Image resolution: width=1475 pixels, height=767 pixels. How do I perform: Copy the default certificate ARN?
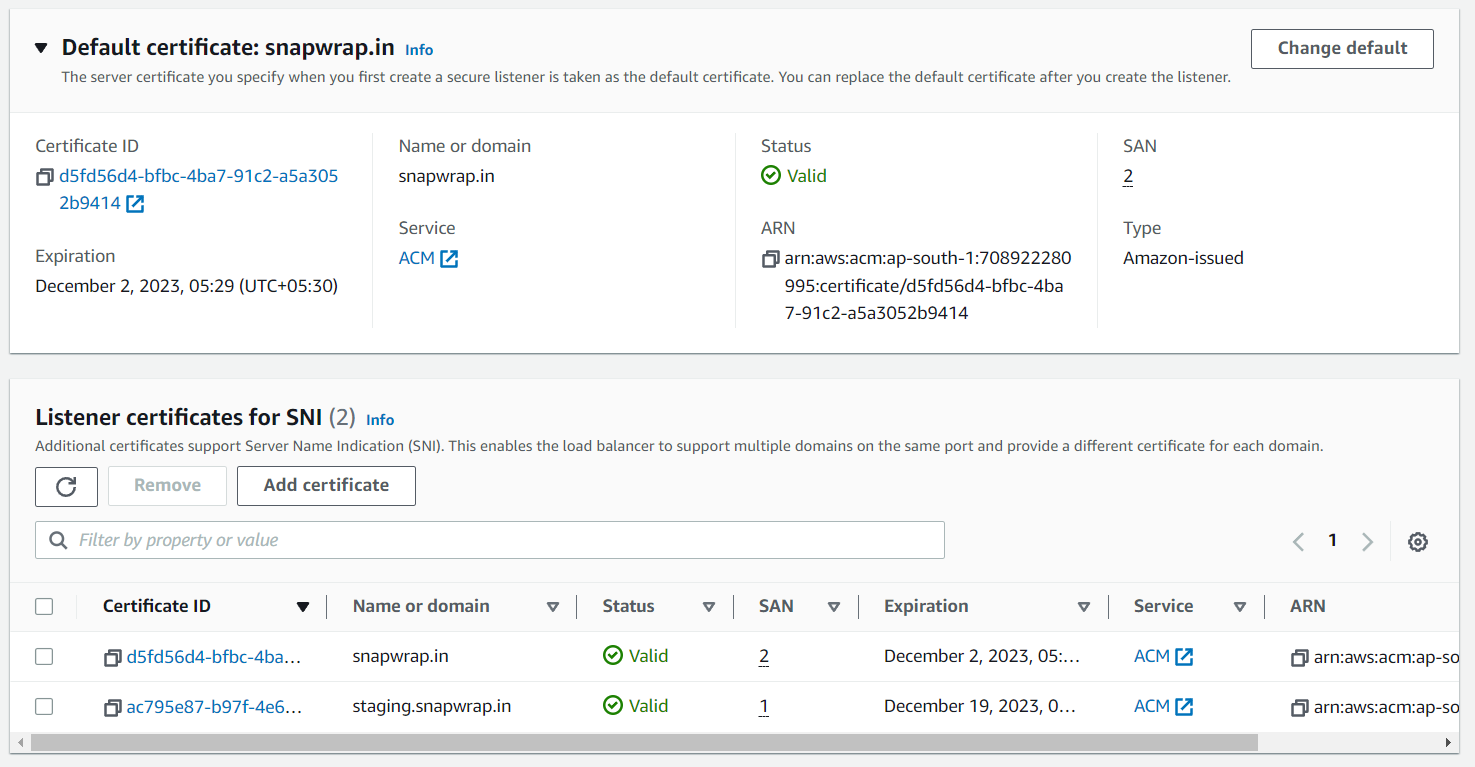point(769,259)
